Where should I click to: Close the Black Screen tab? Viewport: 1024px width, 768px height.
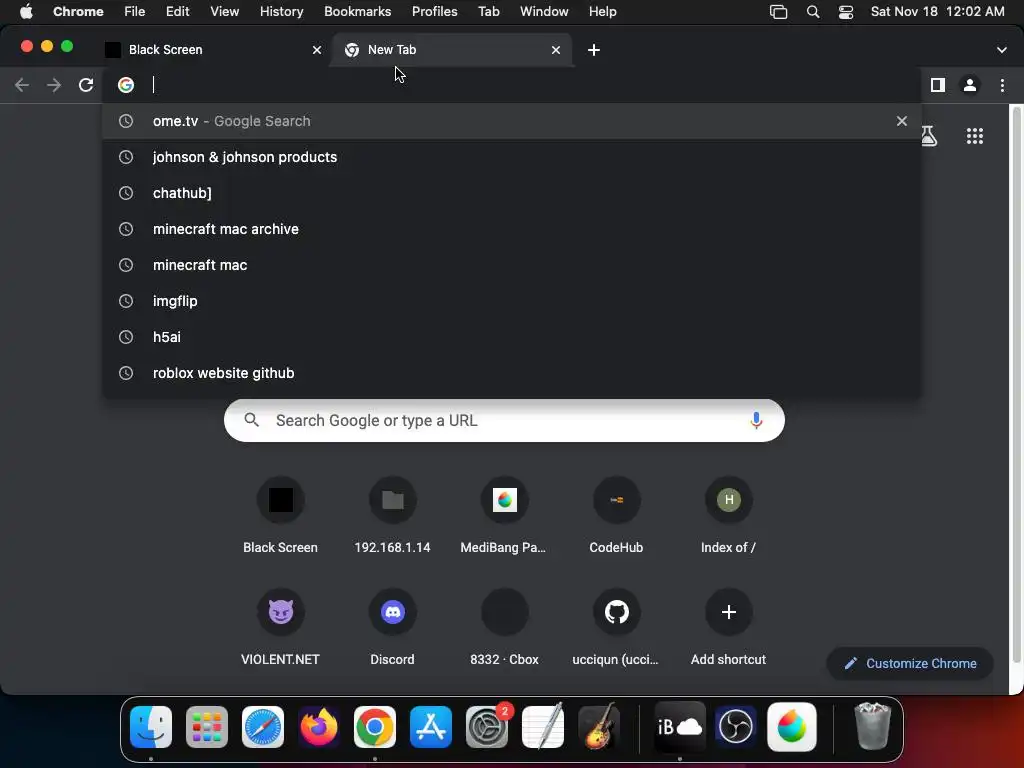[317, 50]
